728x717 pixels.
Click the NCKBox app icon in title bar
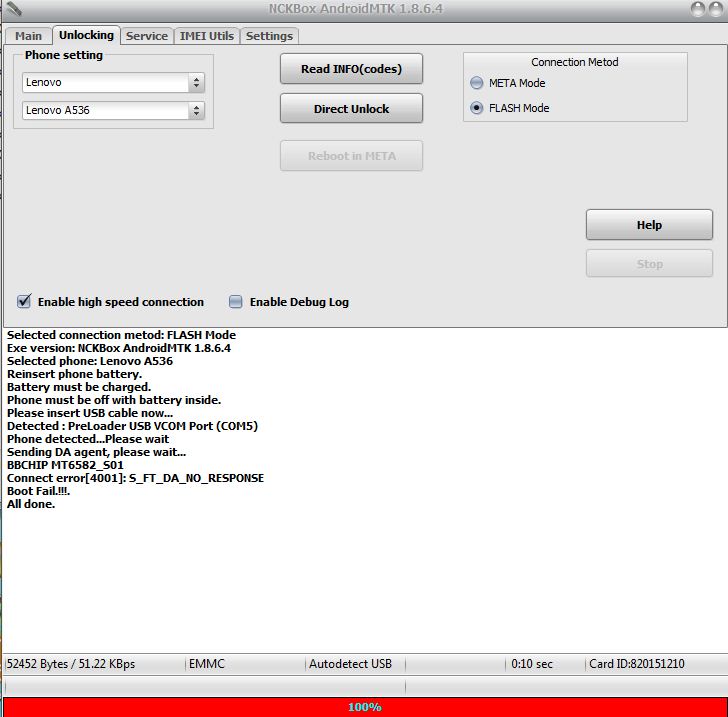[13, 8]
